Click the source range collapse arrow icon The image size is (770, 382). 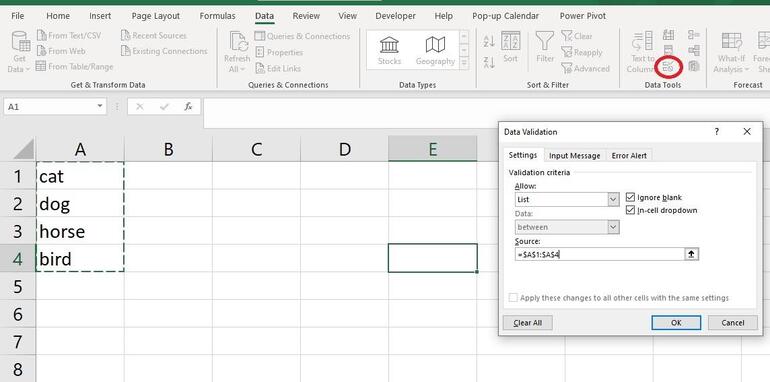(691, 254)
